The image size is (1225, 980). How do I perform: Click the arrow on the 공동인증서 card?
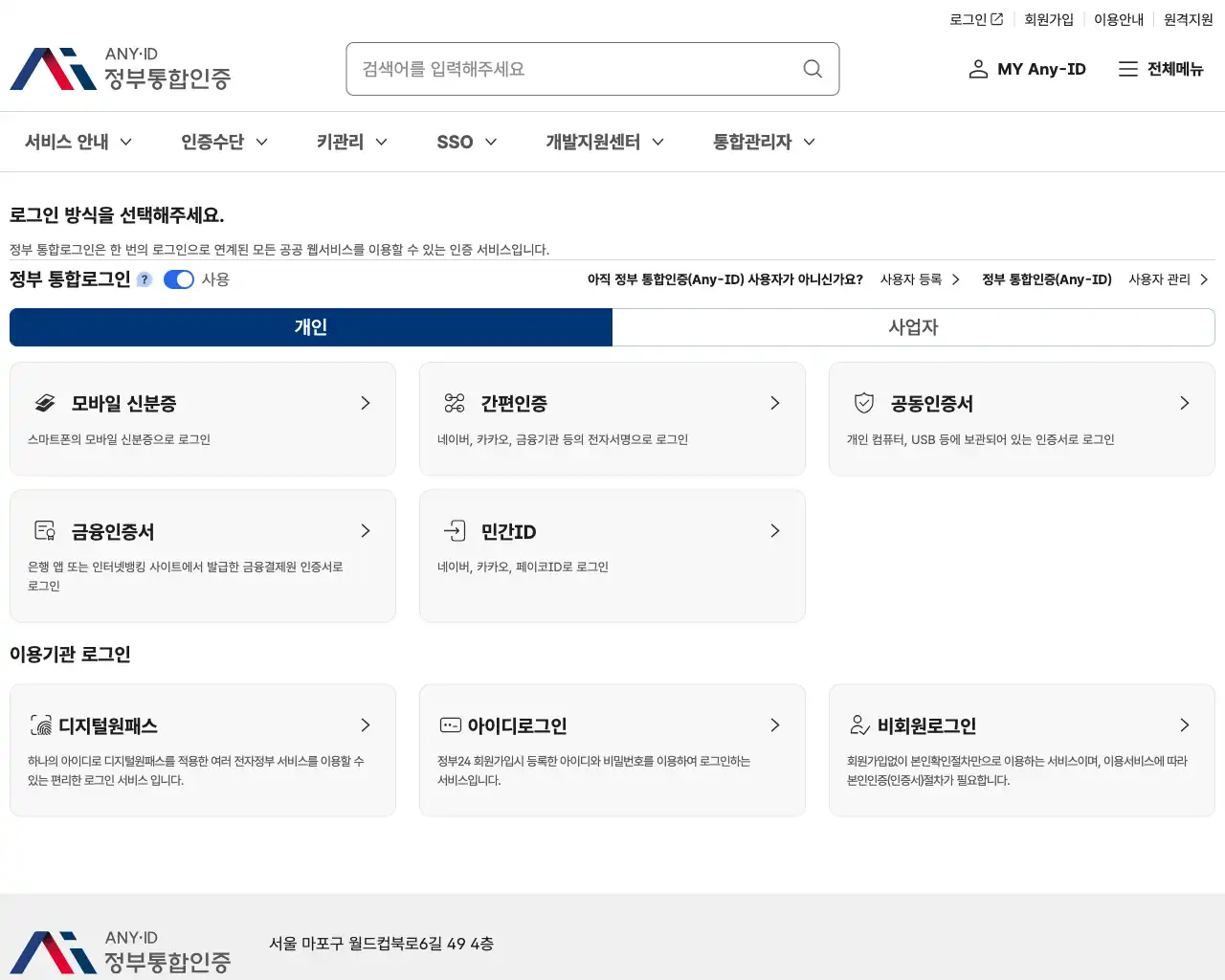[x=1185, y=403]
